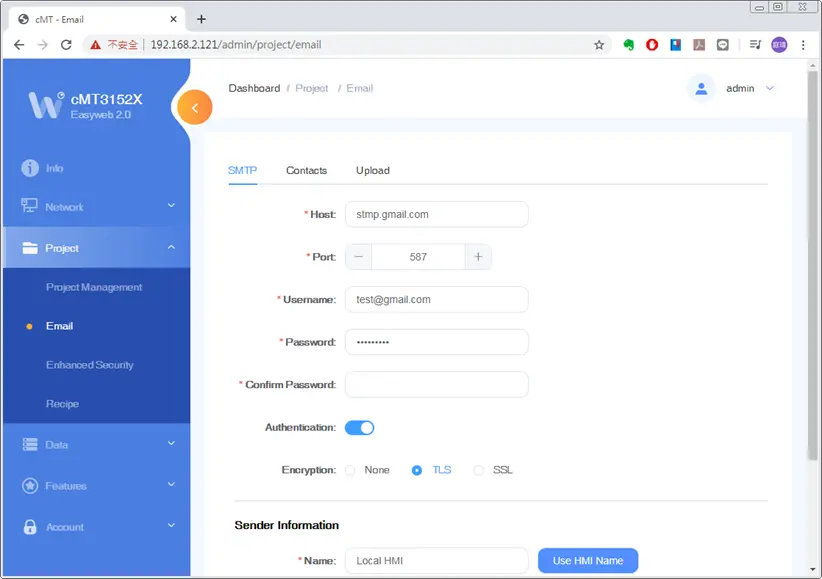This screenshot has height=579, width=822.
Task: Select SSL encryption option
Action: coord(479,470)
